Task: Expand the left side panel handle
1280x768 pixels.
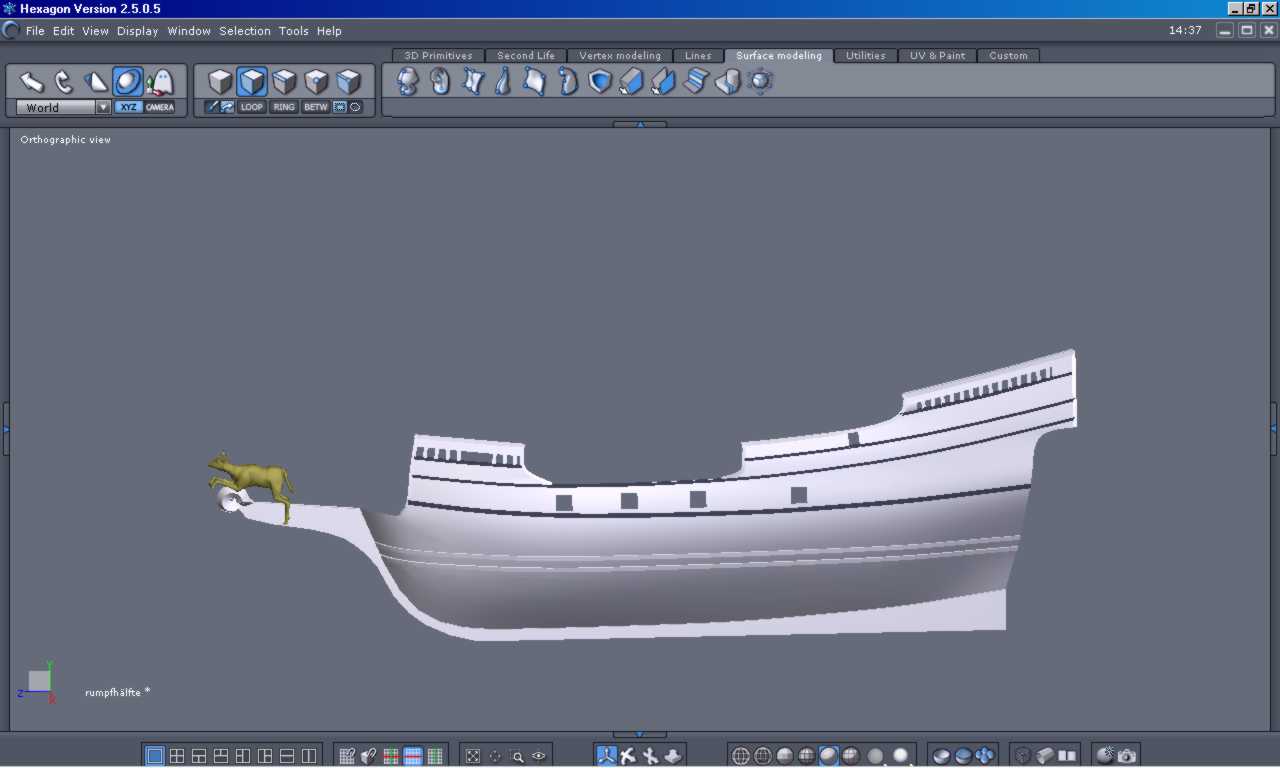Action: click(5, 429)
